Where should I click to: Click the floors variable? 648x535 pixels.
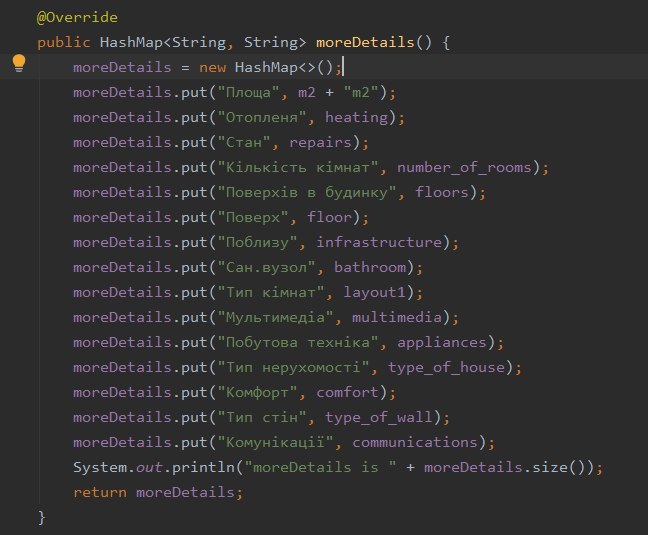[x=442, y=193]
